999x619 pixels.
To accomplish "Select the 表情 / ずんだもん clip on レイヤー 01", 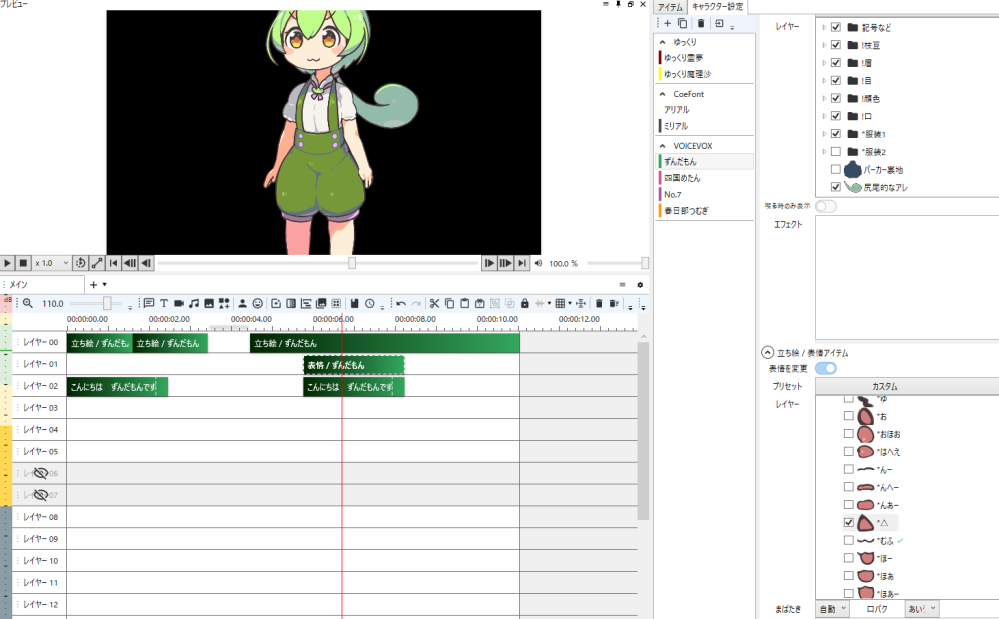I will (x=354, y=365).
